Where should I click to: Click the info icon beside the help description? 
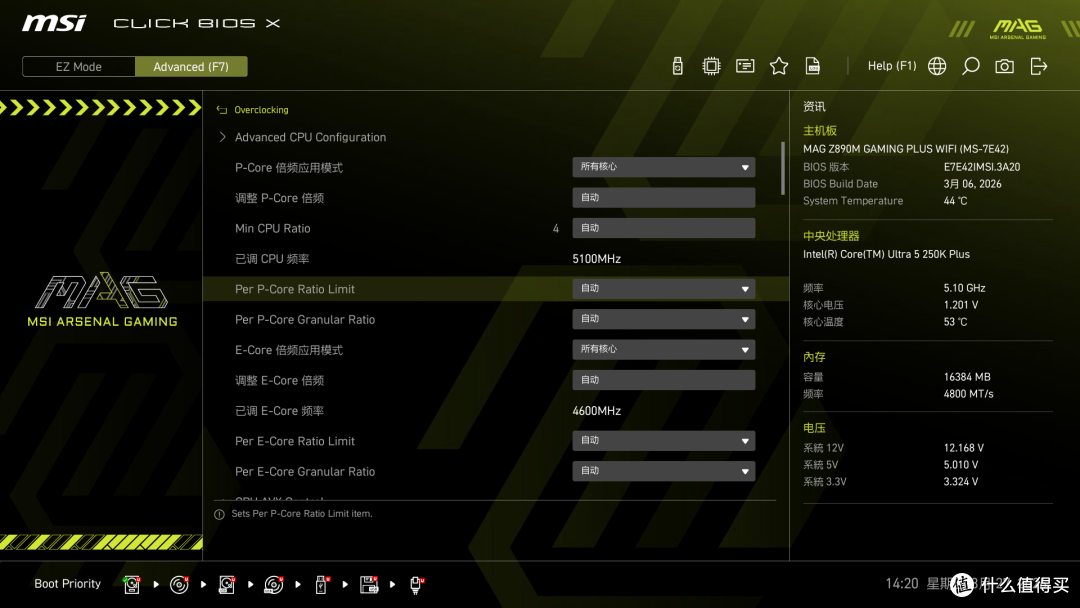coord(219,514)
